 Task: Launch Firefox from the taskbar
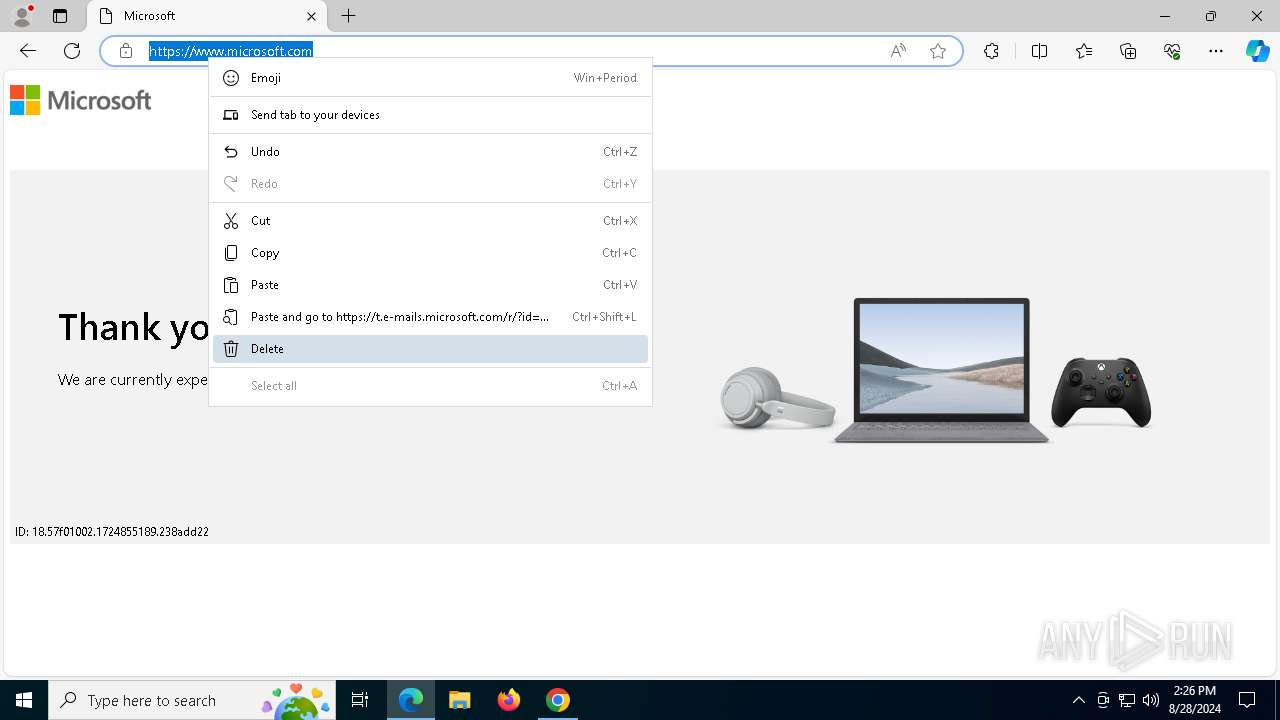pos(509,700)
